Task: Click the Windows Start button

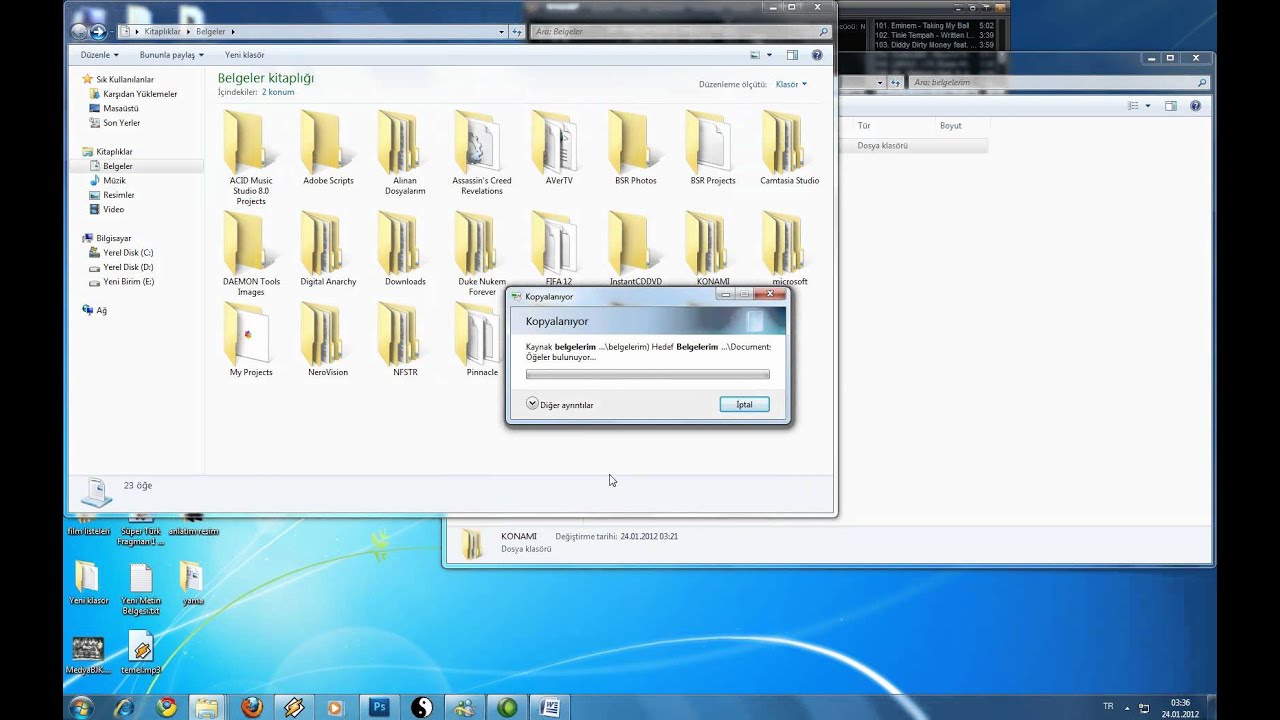Action: click(x=81, y=707)
